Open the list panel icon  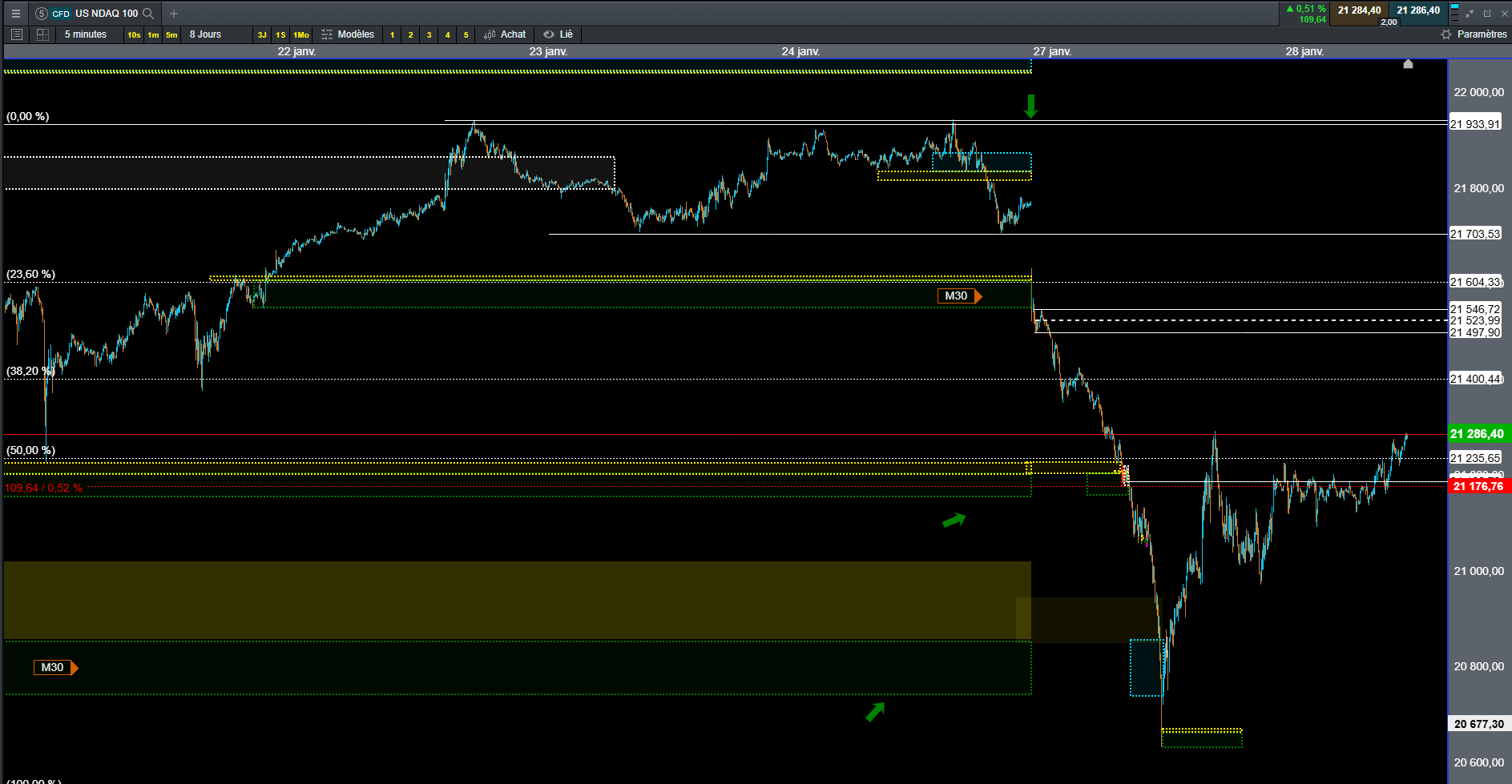point(16,34)
